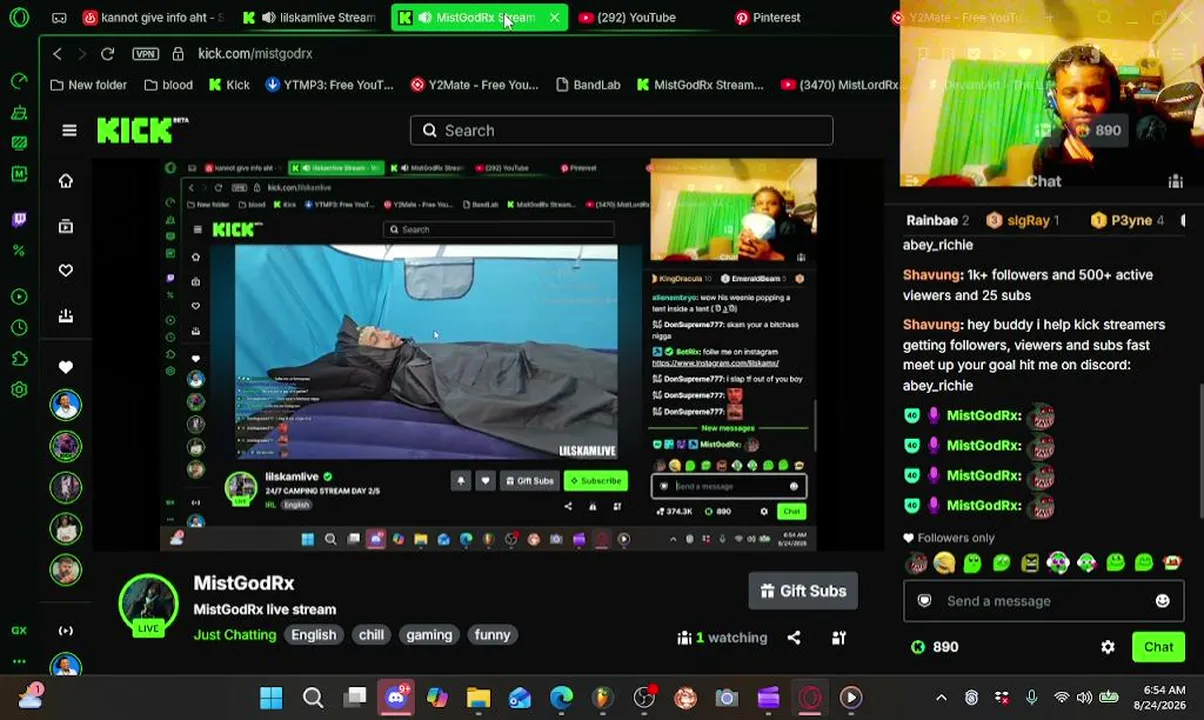
Task: Switch to (292) YouTube tab
Action: (637, 17)
